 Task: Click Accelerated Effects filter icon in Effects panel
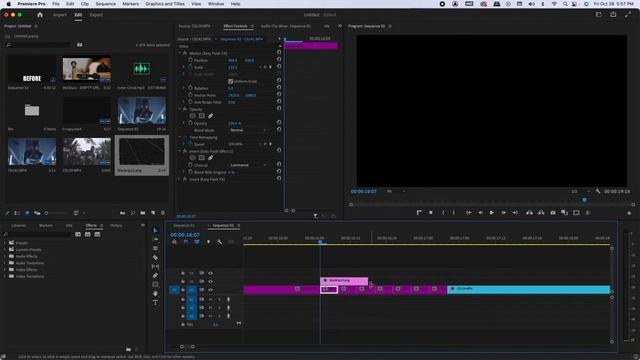tap(78, 234)
